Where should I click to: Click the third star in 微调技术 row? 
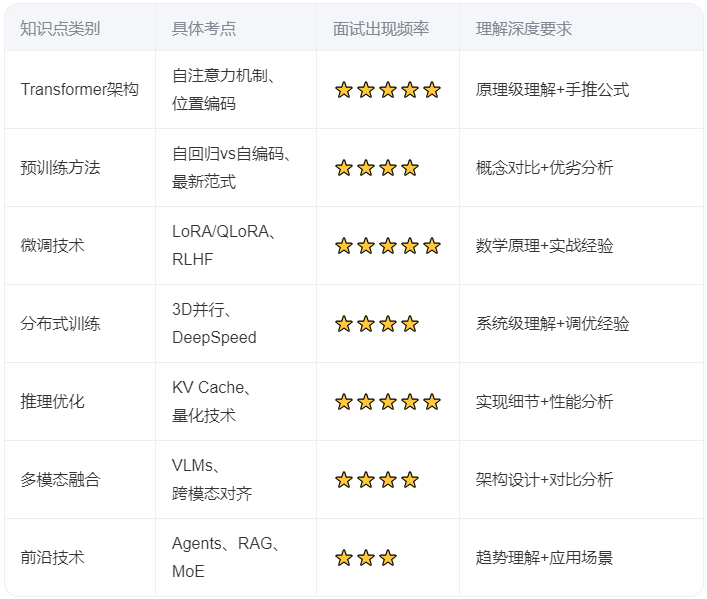[388, 246]
